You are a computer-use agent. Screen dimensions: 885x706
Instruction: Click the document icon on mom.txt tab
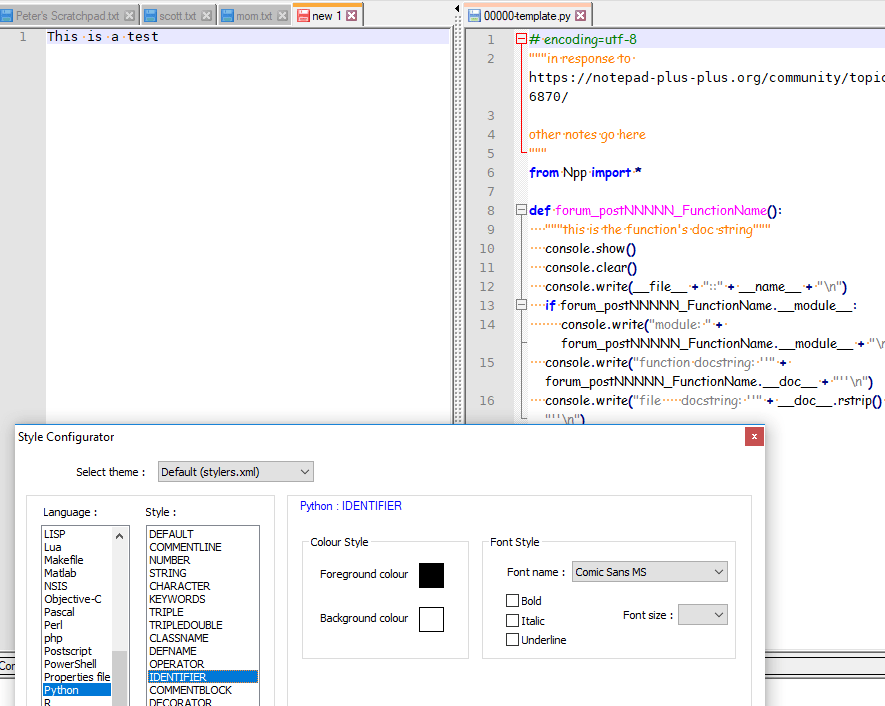229,15
